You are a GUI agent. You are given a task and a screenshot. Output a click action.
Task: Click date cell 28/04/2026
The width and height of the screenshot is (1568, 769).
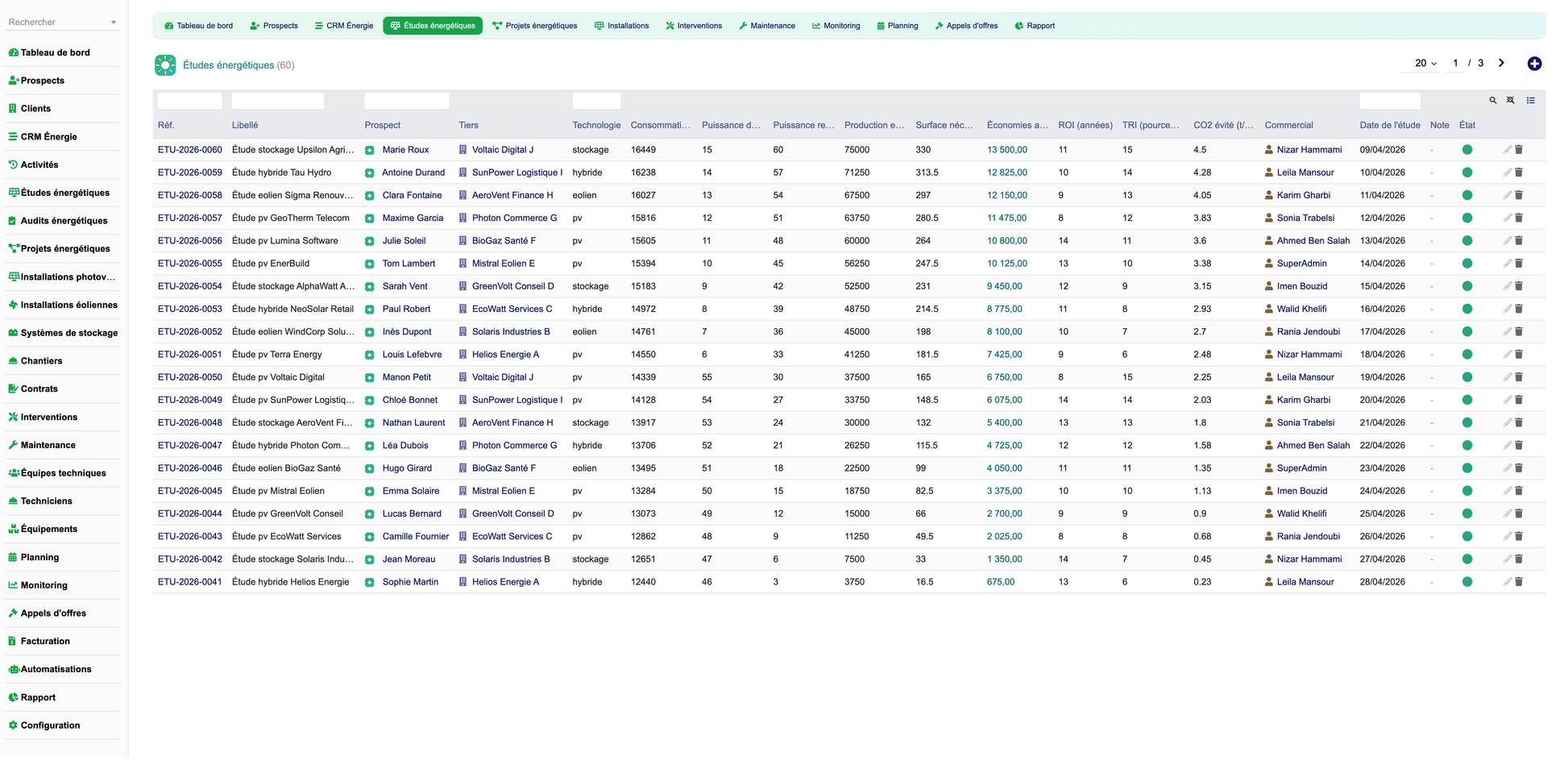coord(1383,582)
